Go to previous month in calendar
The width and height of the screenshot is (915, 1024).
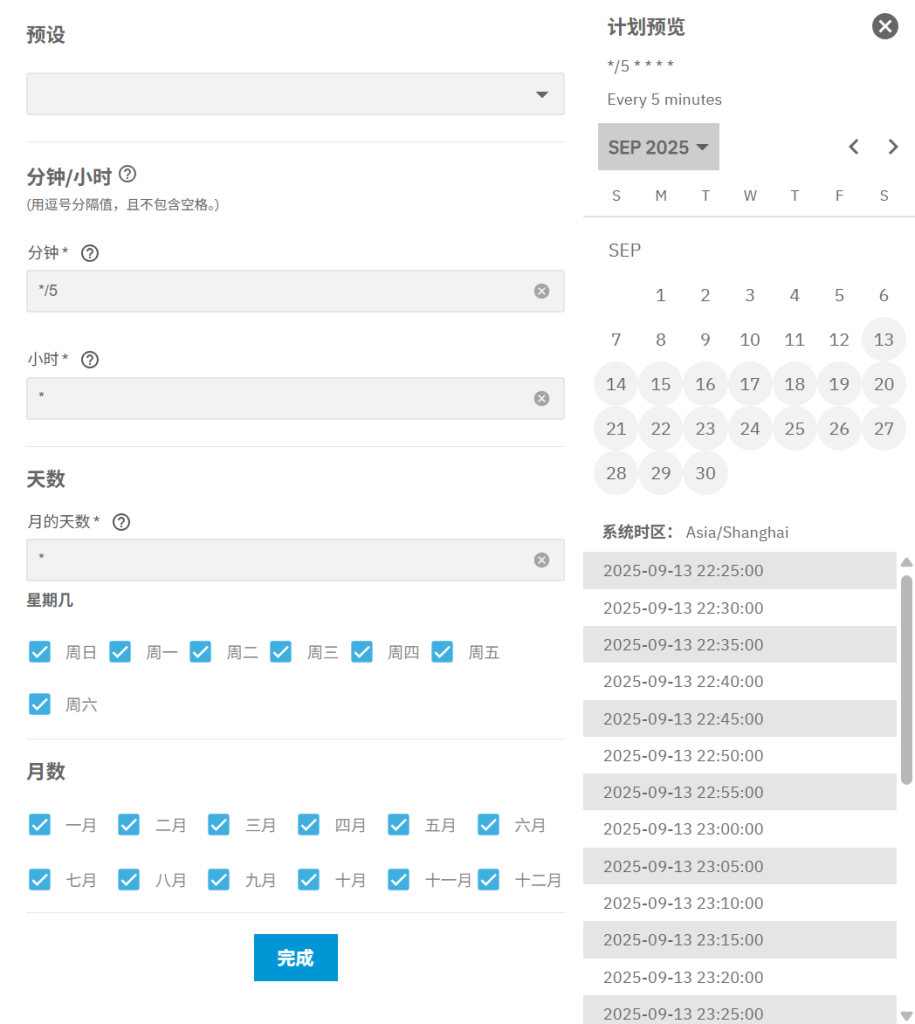click(853, 147)
